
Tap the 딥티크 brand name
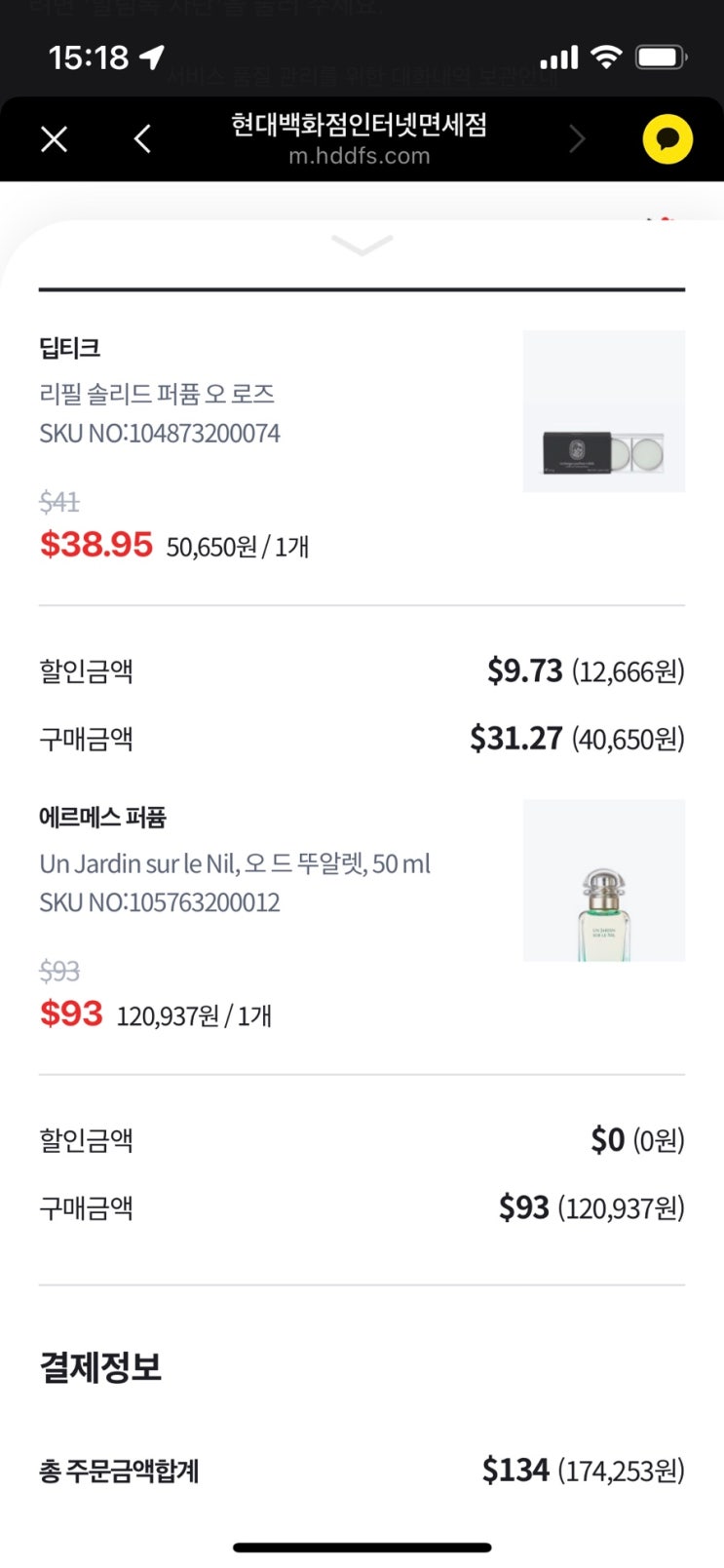pos(70,348)
